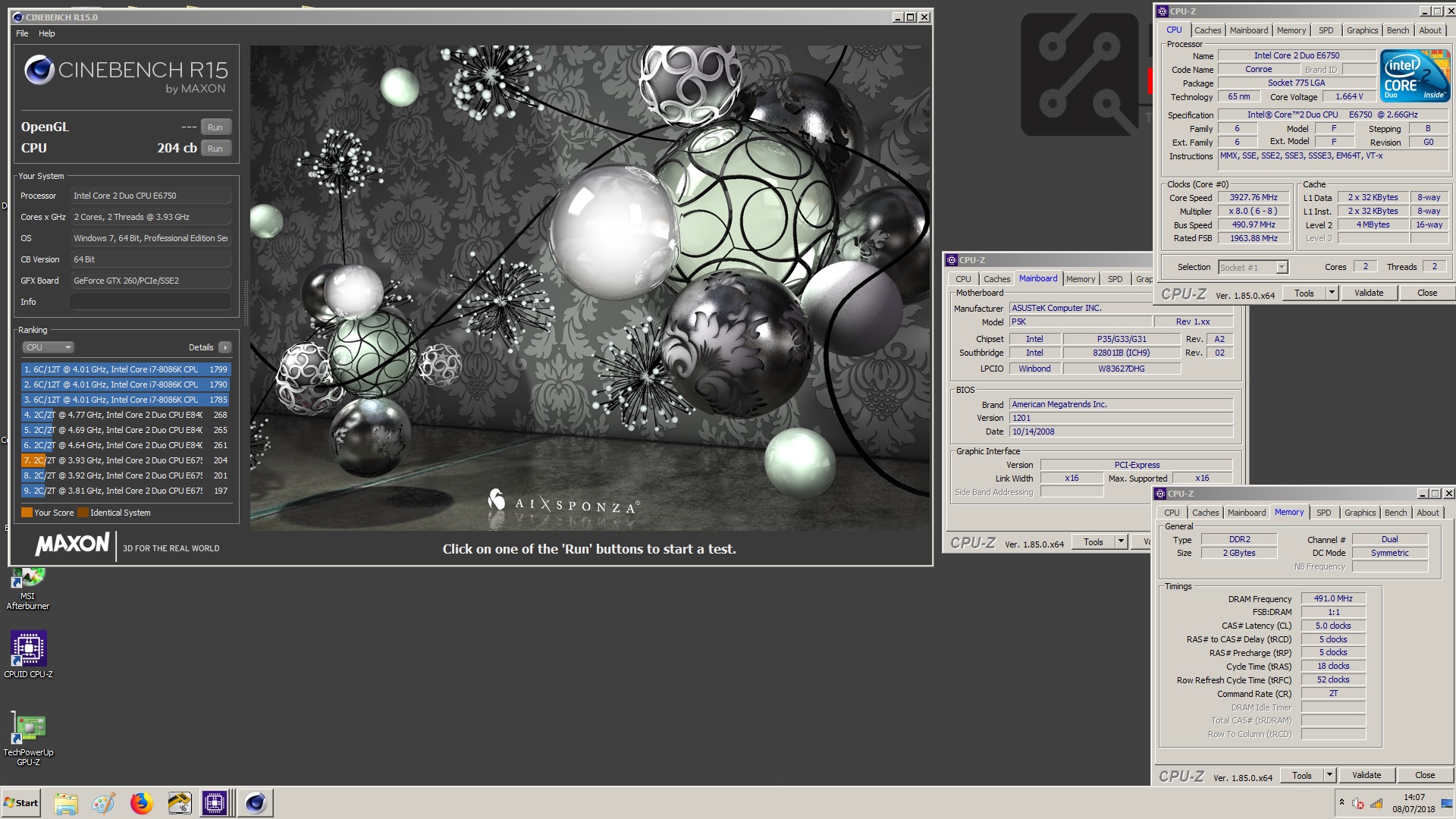Screen dimensions: 1456x819
Task: Click Validate in the Memory CPU-Z window
Action: (1367, 775)
